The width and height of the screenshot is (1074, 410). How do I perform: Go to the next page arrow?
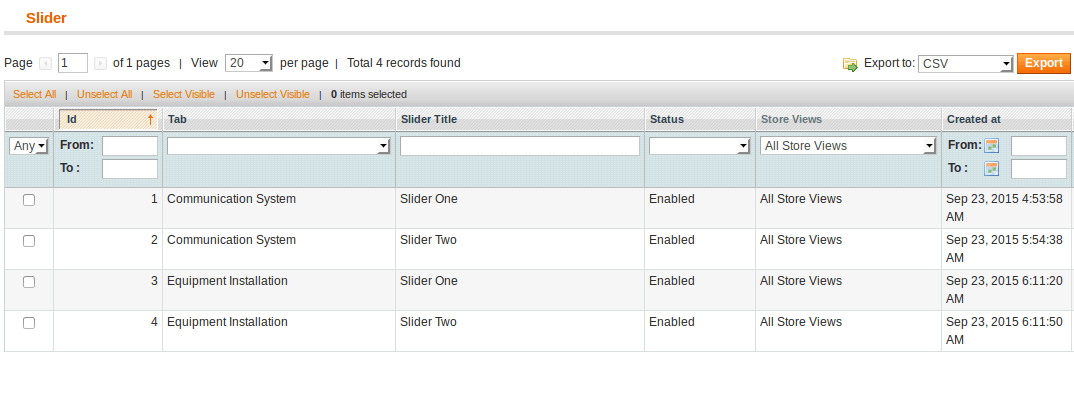coord(100,64)
